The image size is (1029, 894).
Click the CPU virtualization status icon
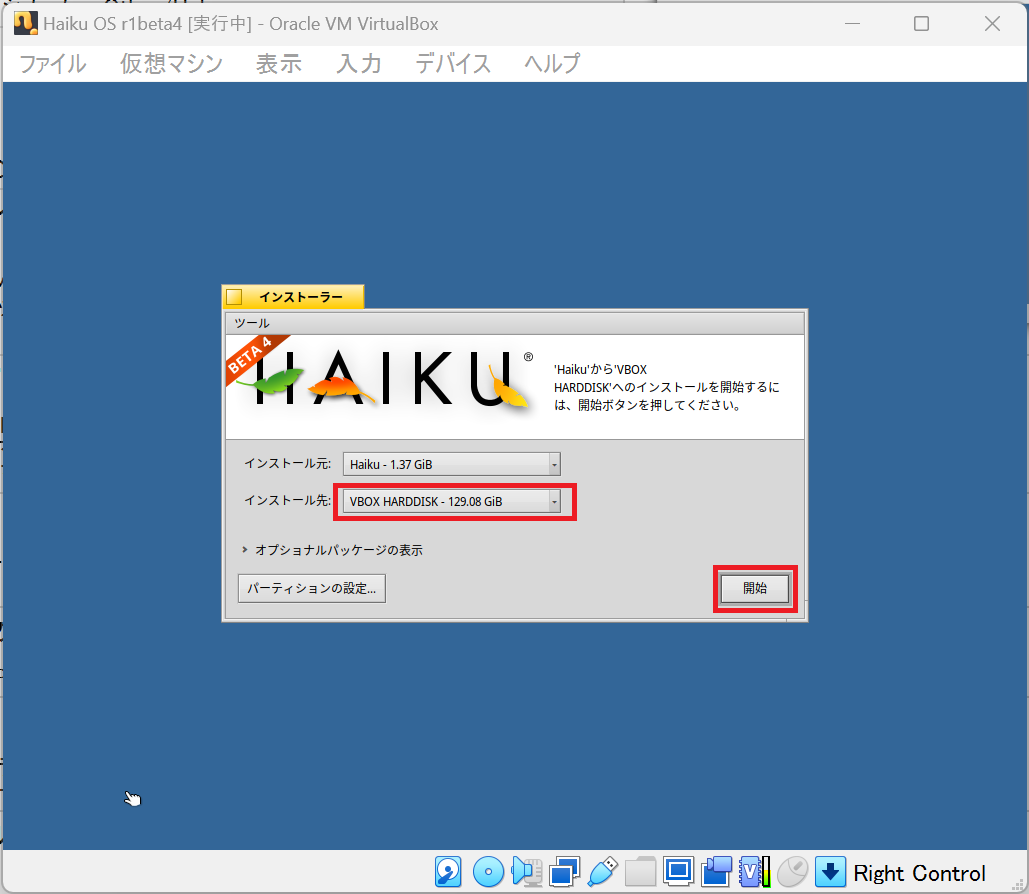pyautogui.click(x=755, y=872)
